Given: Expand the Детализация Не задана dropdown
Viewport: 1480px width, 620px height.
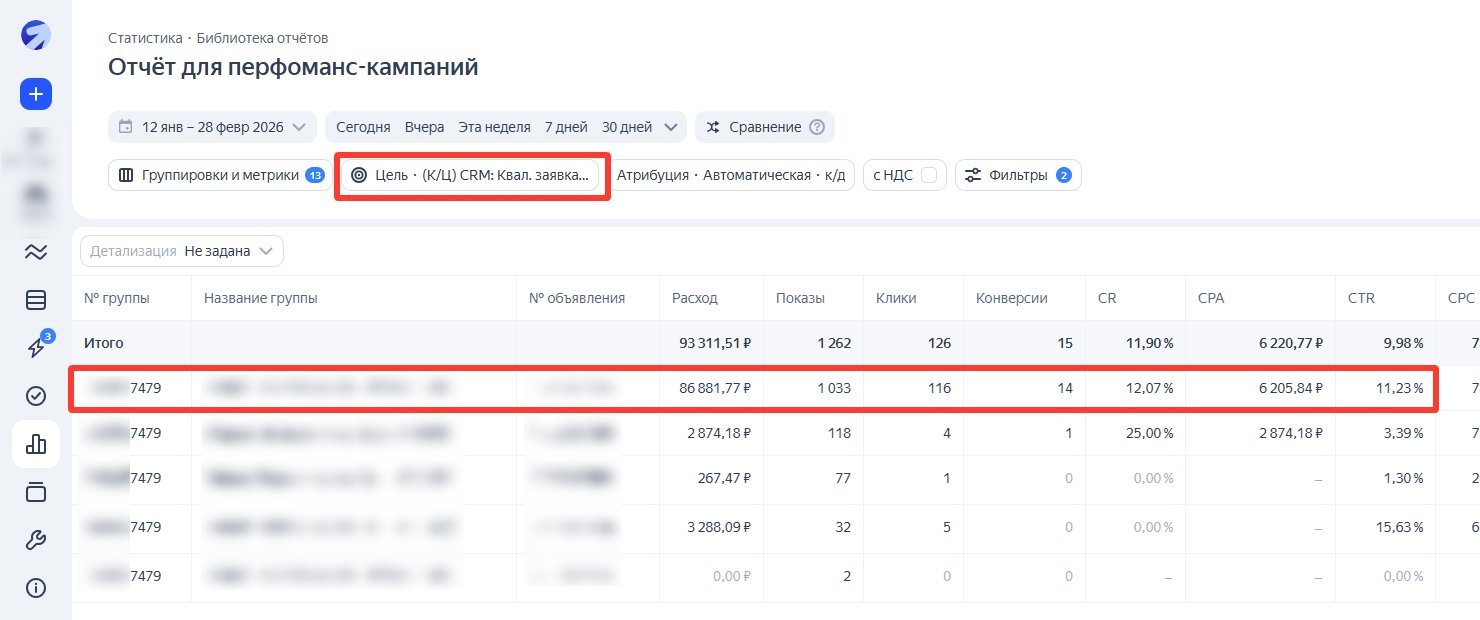Looking at the screenshot, I should tap(182, 251).
